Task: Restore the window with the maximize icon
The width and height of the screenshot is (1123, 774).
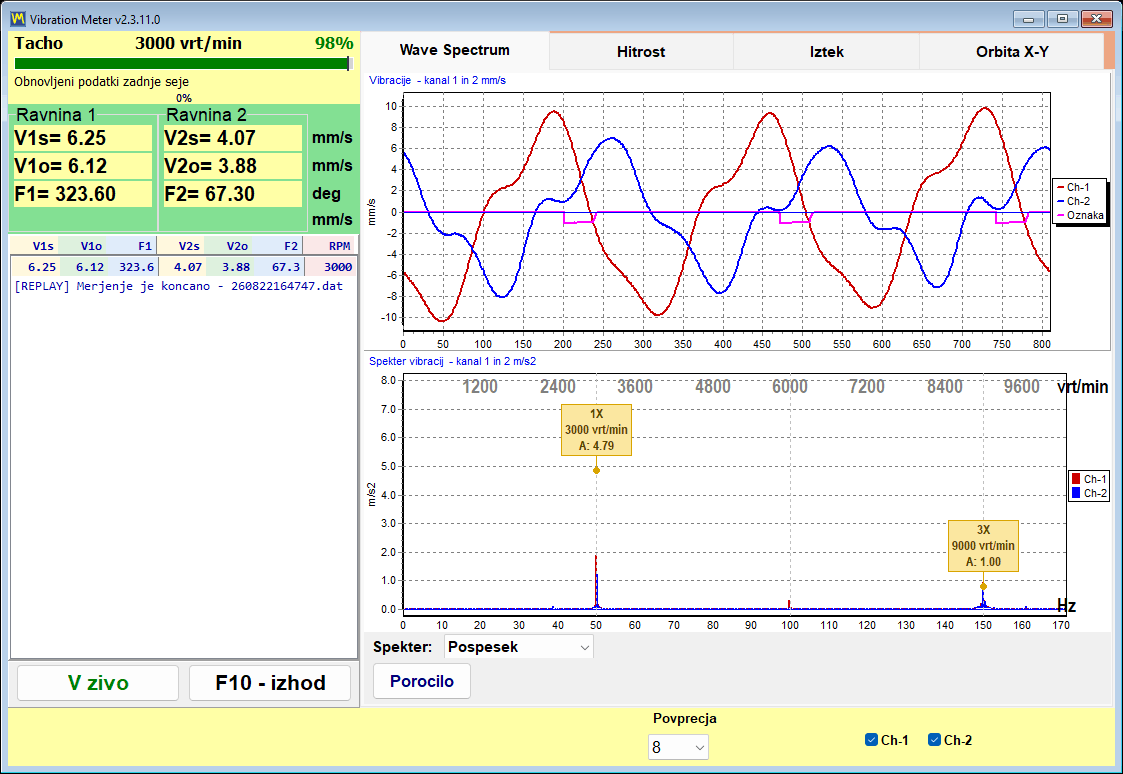Action: 1062,19
